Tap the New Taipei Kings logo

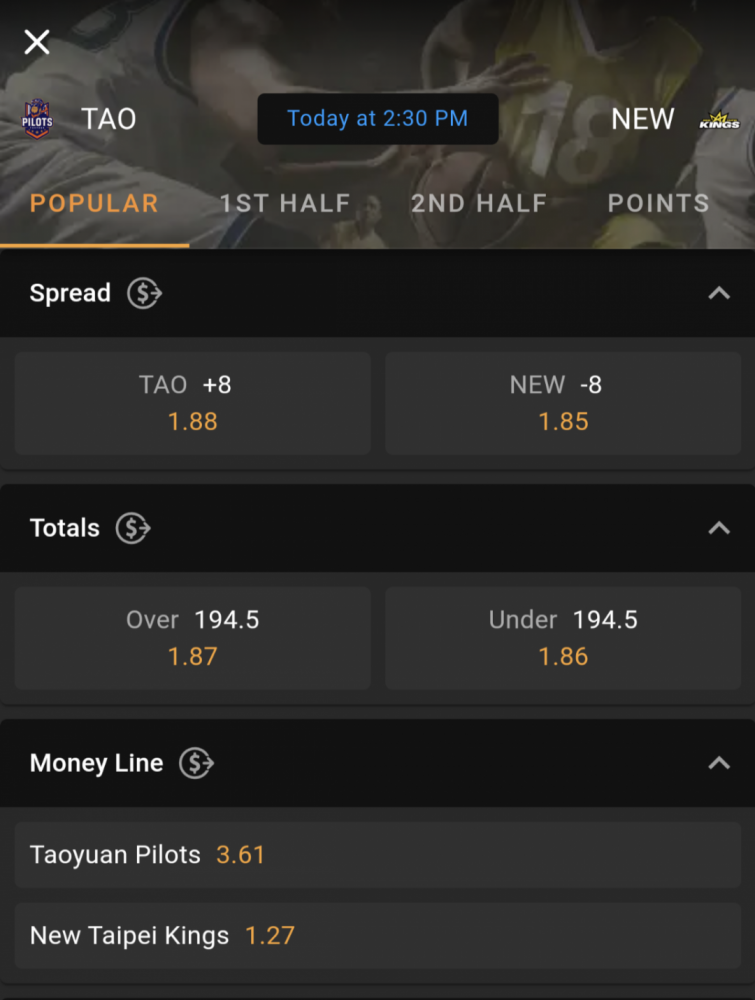click(719, 120)
